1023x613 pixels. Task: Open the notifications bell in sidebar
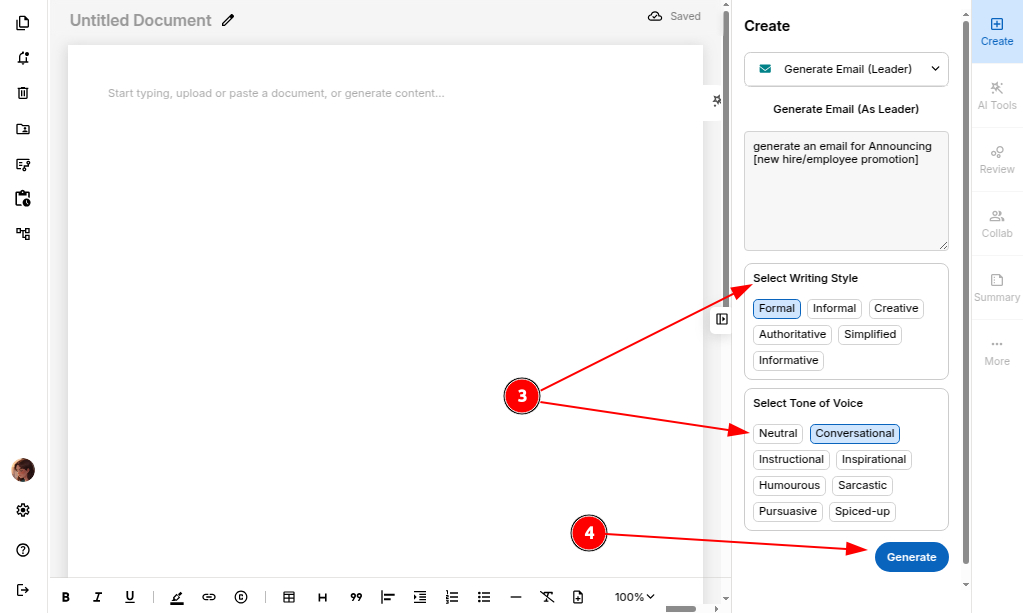coord(23,58)
